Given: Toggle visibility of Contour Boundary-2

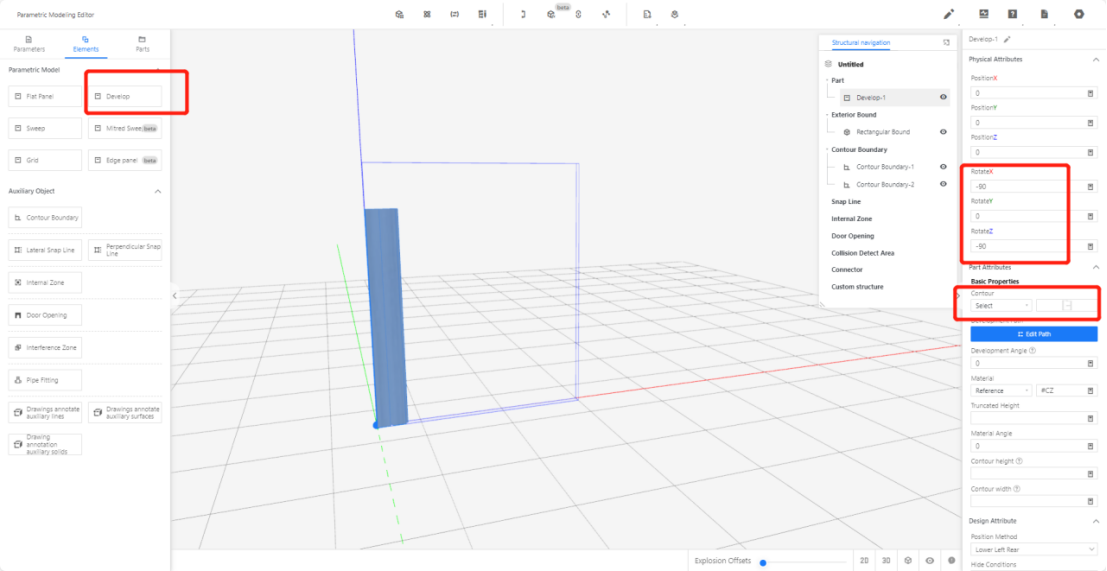Looking at the screenshot, I should pos(943,185).
